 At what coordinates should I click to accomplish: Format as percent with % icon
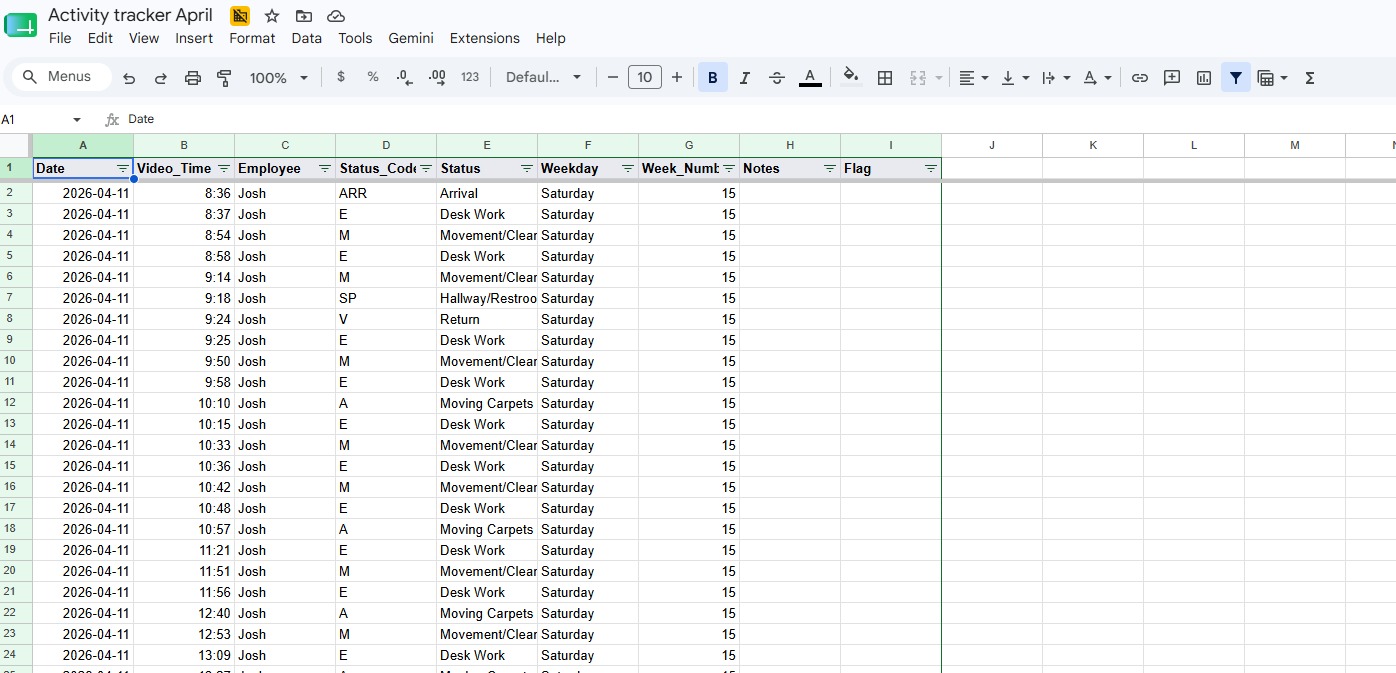pos(373,77)
